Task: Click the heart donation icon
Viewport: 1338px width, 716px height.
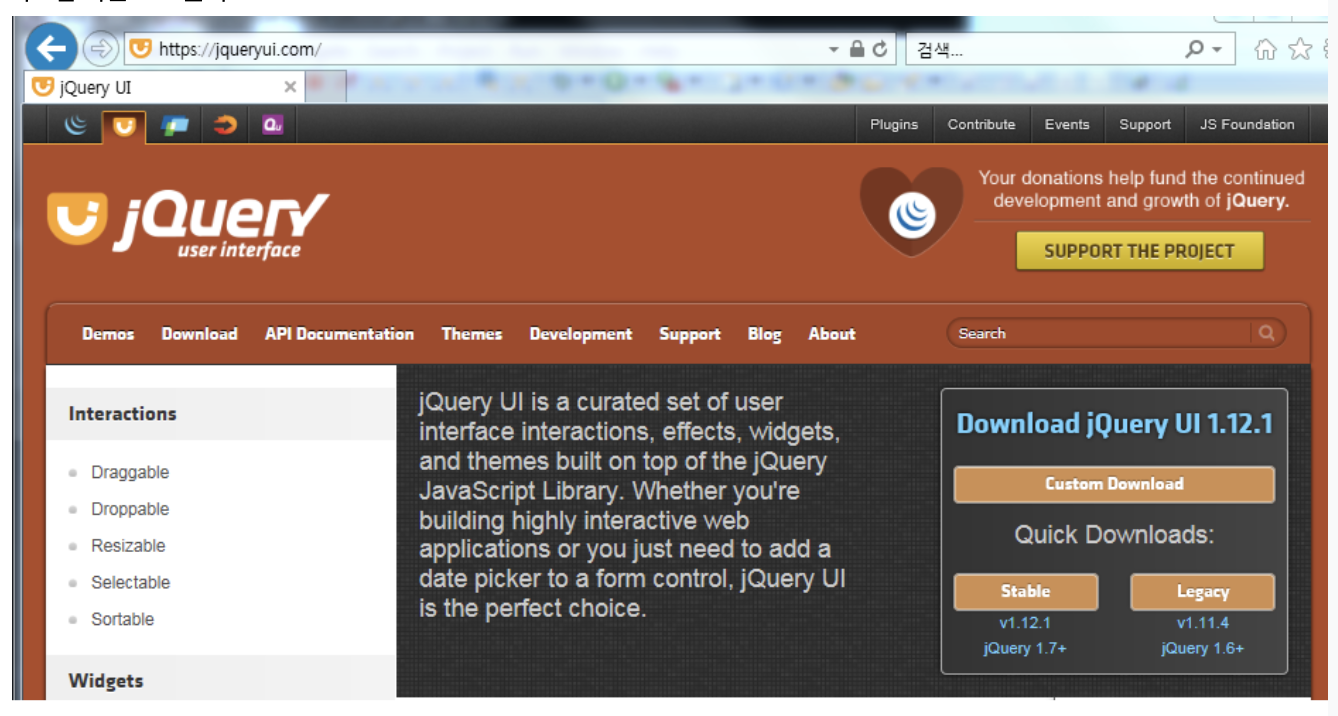Action: (x=911, y=210)
